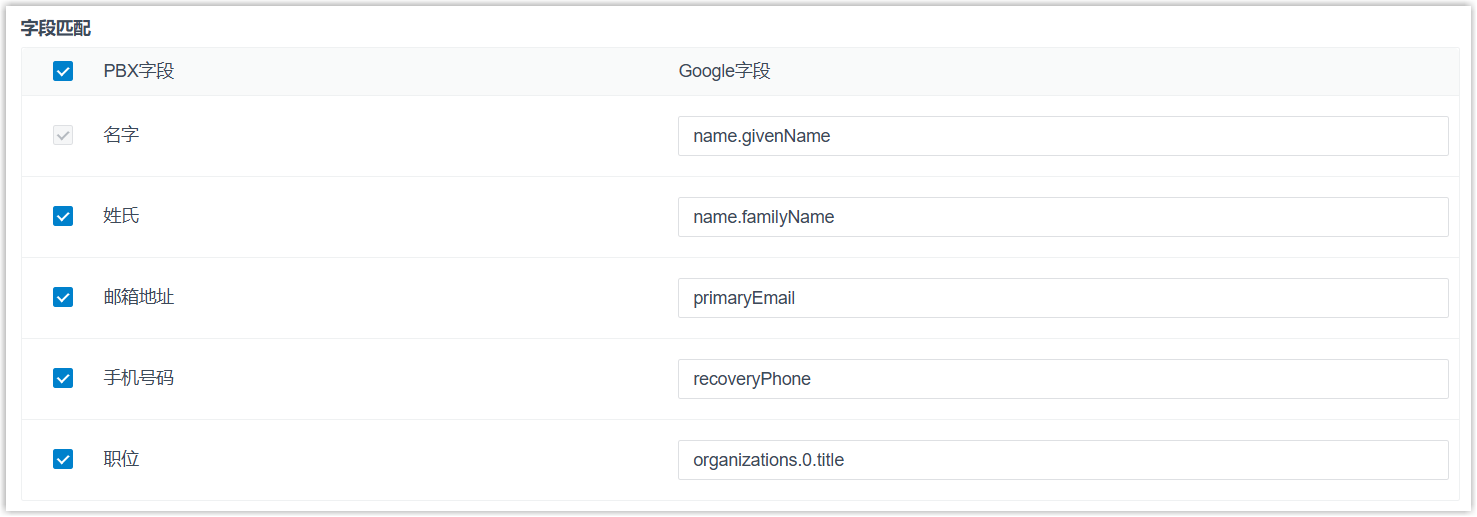
Task: Toggle the select-all checkbox beside PBX字段
Action: tap(63, 71)
